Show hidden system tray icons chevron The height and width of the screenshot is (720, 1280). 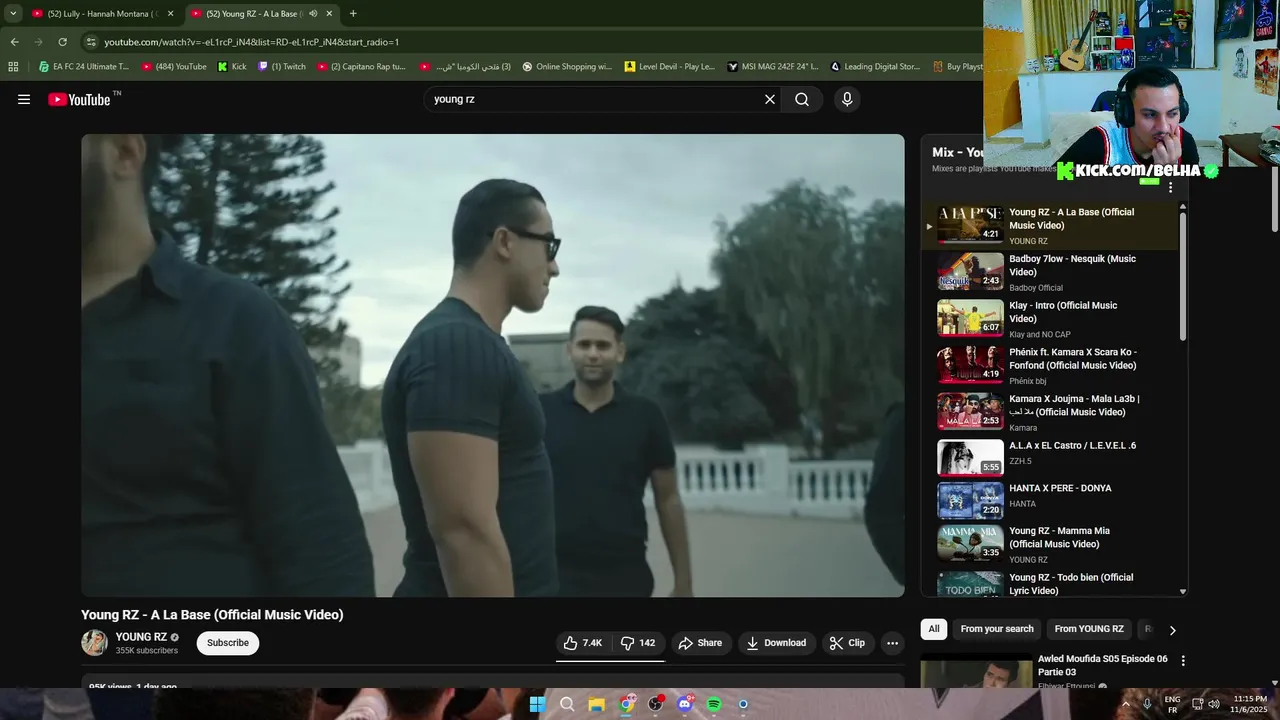(x=1126, y=704)
